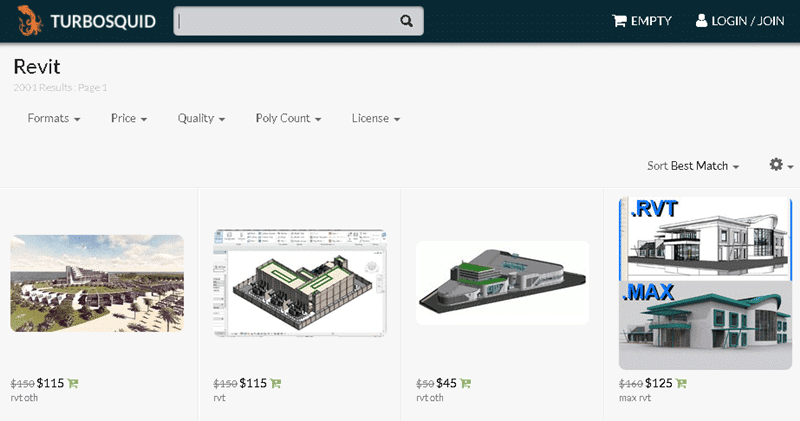This screenshot has height=421, width=800.
Task: Expand the Price filter dropdown
Action: (129, 118)
